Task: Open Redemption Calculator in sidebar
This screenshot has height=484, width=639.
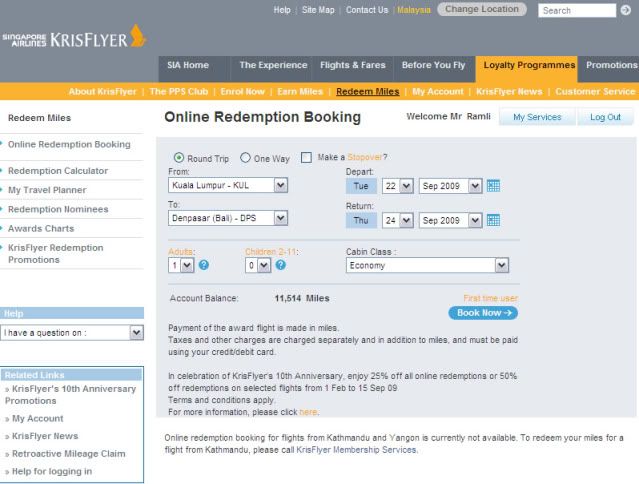Action: (x=58, y=171)
